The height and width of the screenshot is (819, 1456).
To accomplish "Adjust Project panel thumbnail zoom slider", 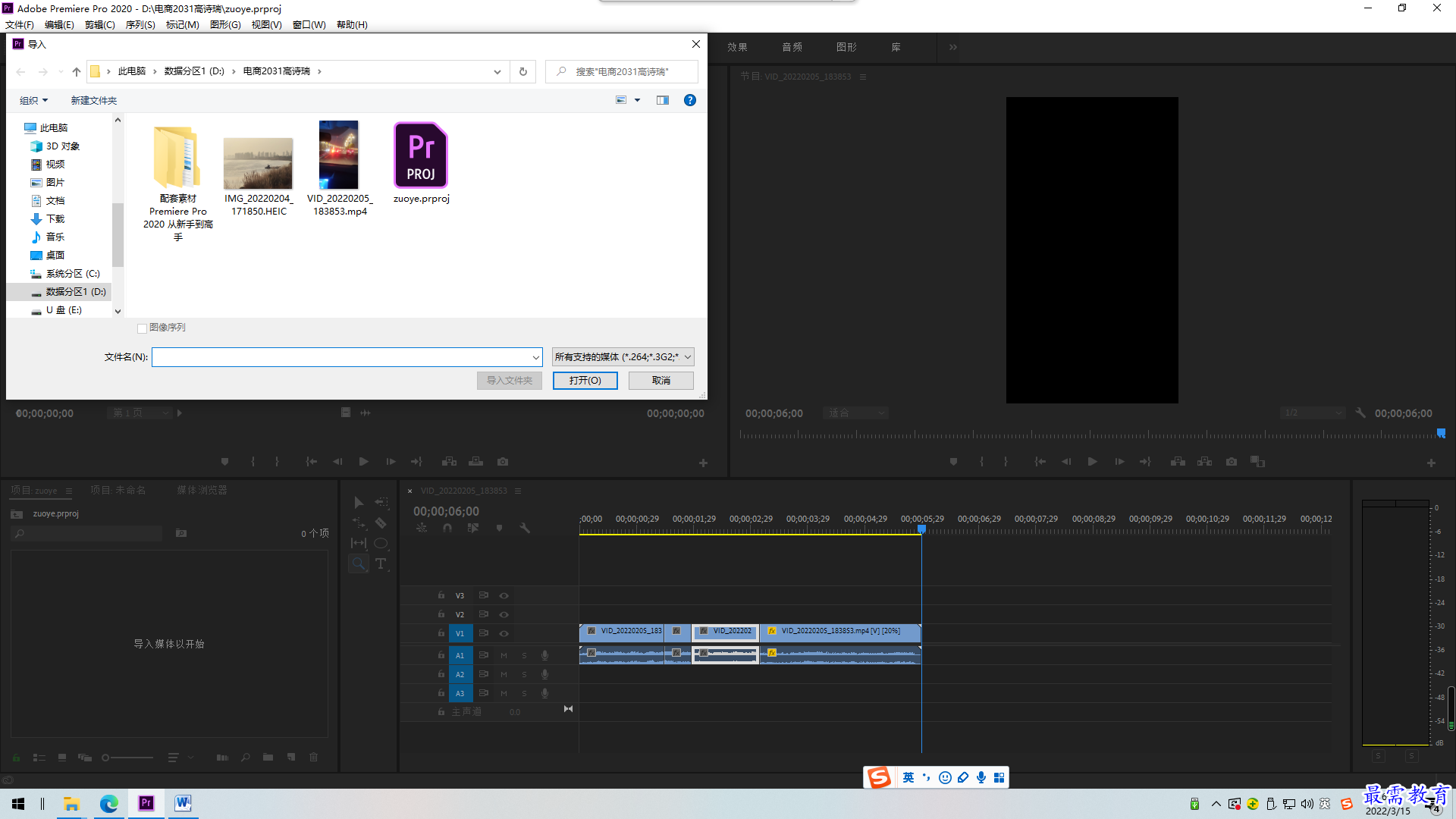I will pyautogui.click(x=106, y=758).
